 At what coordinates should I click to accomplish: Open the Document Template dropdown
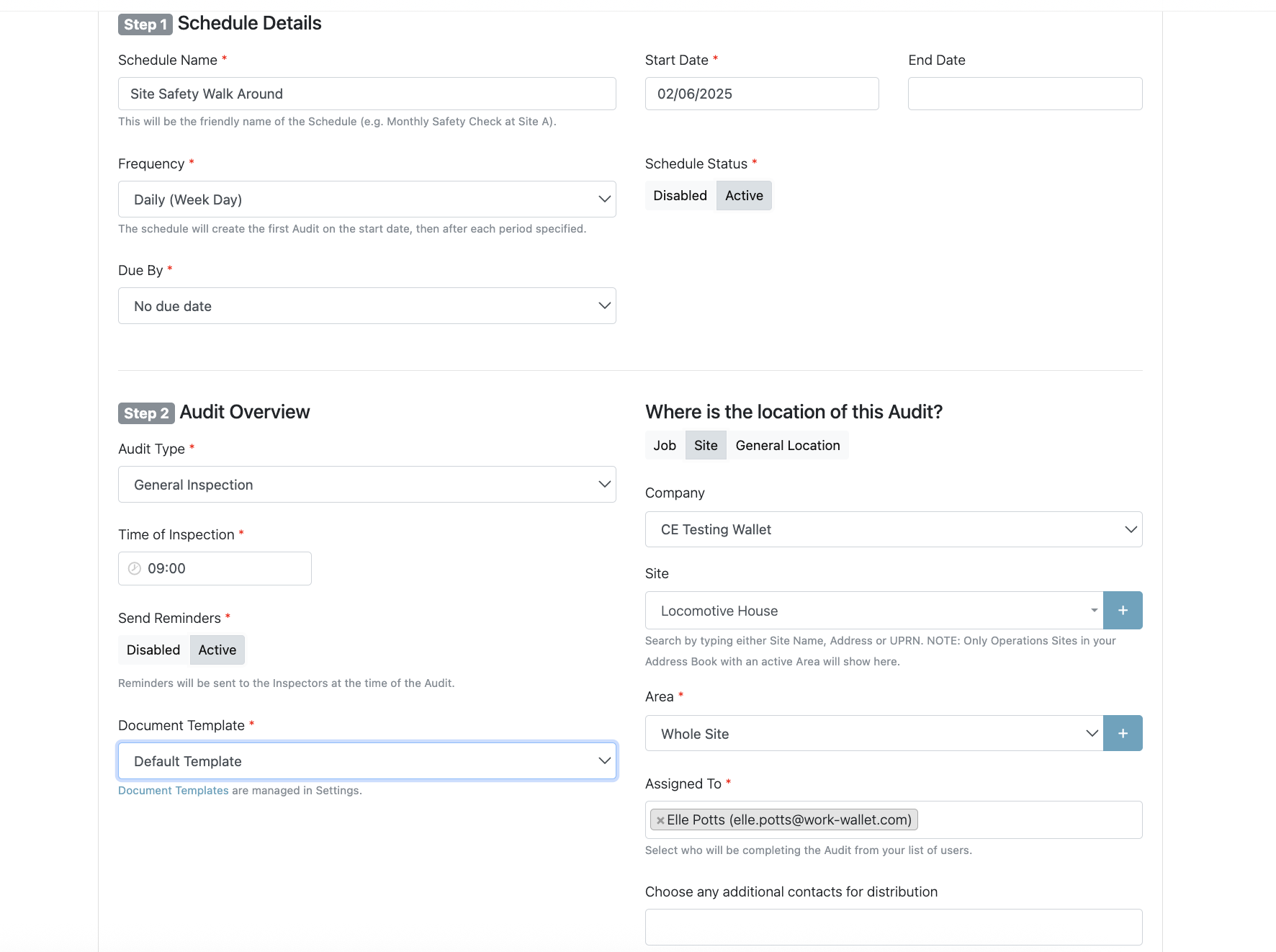tap(367, 761)
